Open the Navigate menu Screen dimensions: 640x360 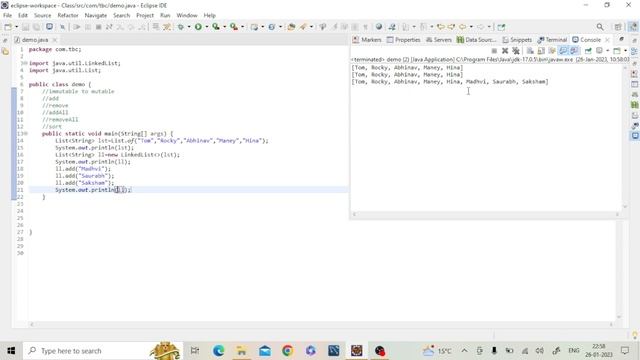96,16
